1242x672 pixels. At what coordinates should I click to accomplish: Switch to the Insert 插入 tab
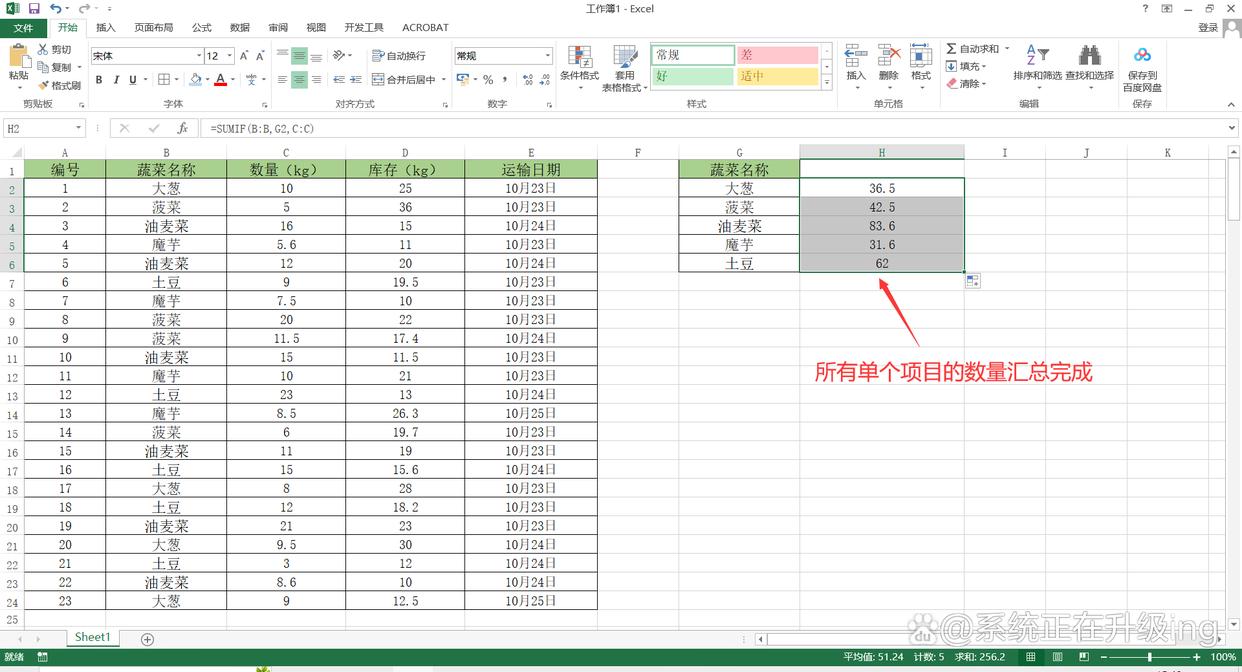[x=105, y=28]
